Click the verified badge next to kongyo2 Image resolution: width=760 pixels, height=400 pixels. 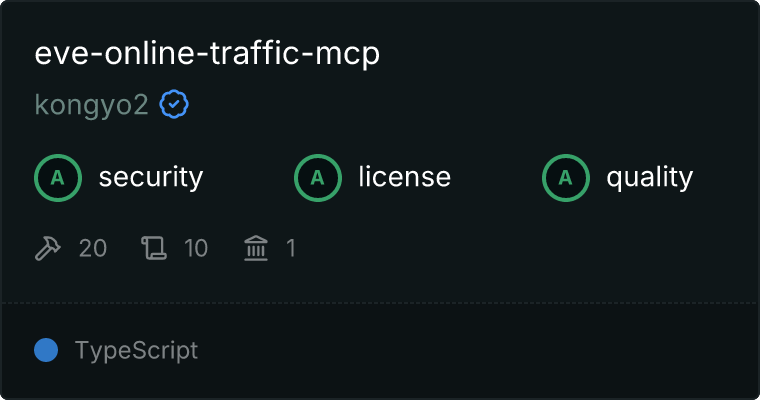(174, 104)
